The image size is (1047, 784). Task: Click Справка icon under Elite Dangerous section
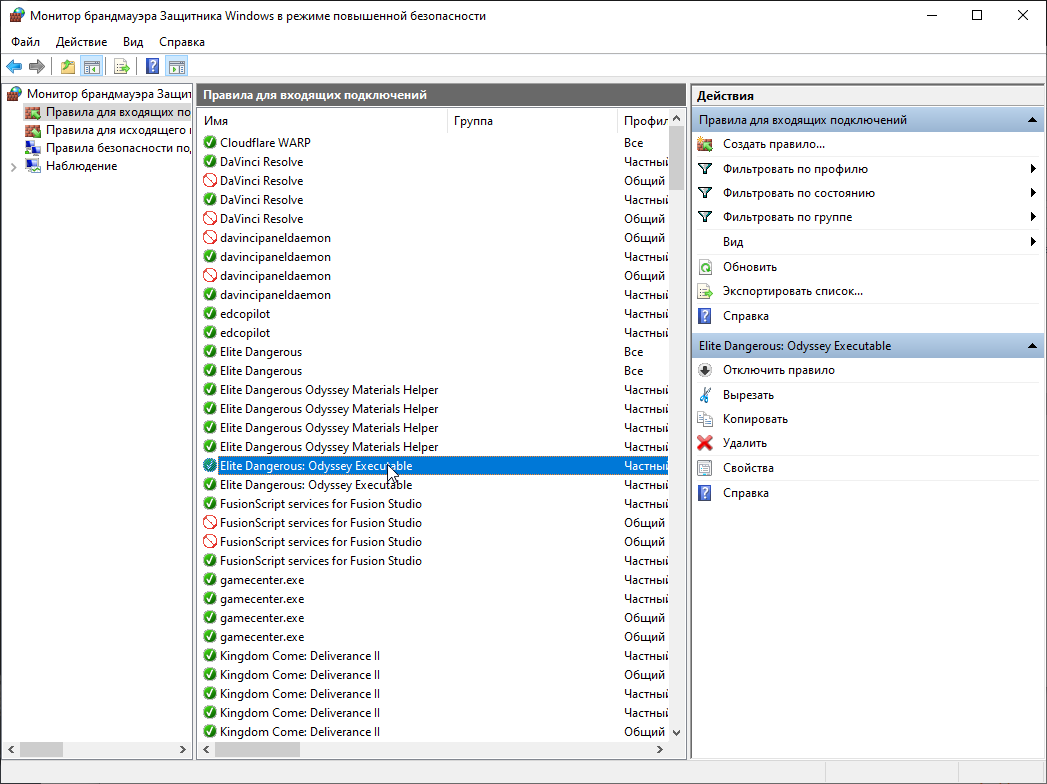point(705,493)
